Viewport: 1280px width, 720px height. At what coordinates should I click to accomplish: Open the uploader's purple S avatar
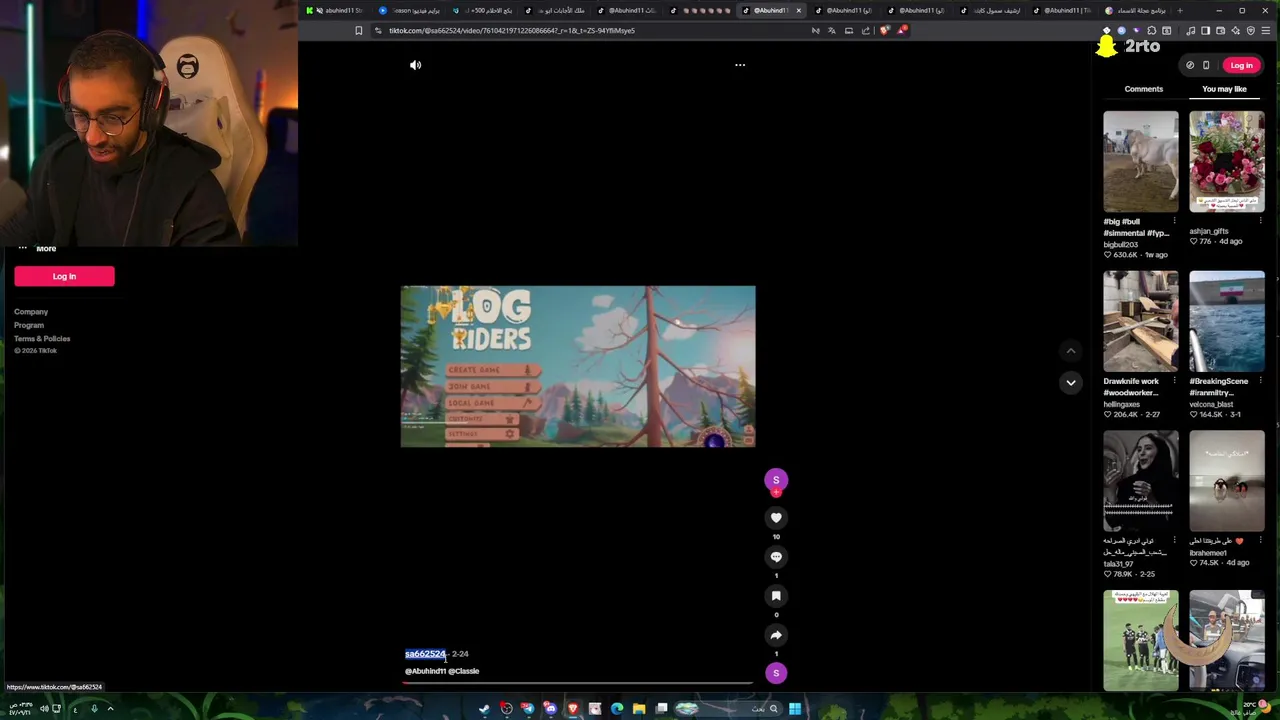(776, 480)
